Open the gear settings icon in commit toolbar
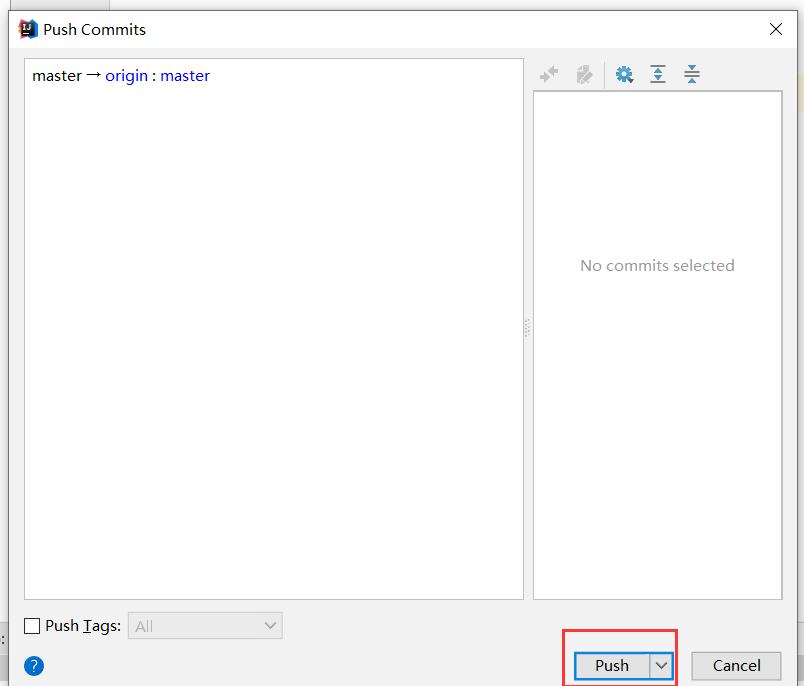Image resolution: width=804 pixels, height=686 pixels. 625,74
